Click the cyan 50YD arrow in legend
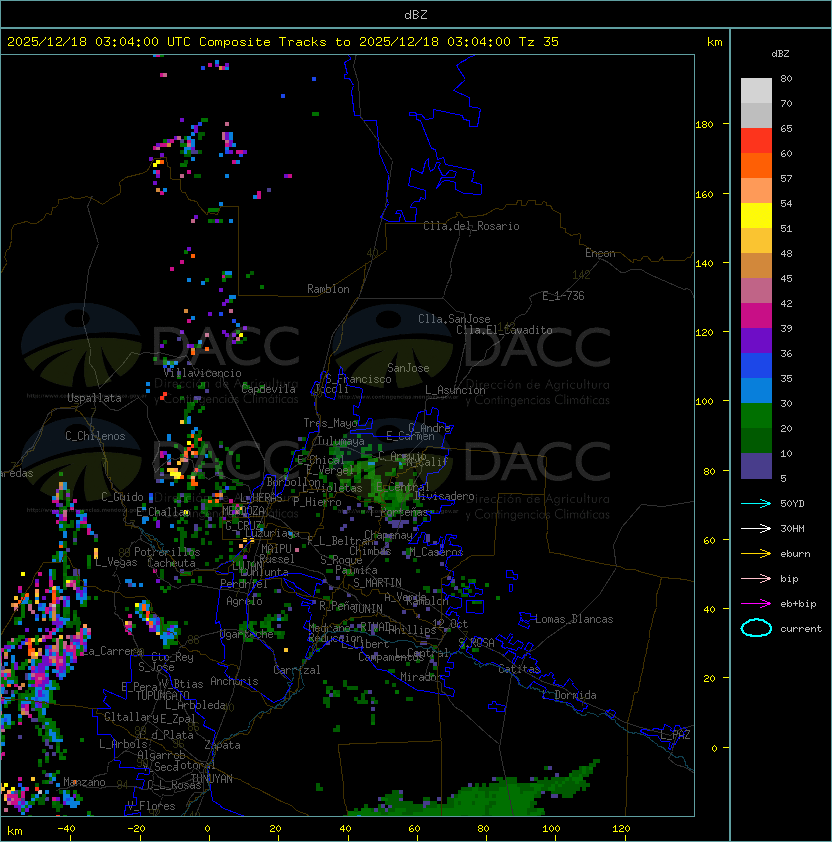 point(756,504)
